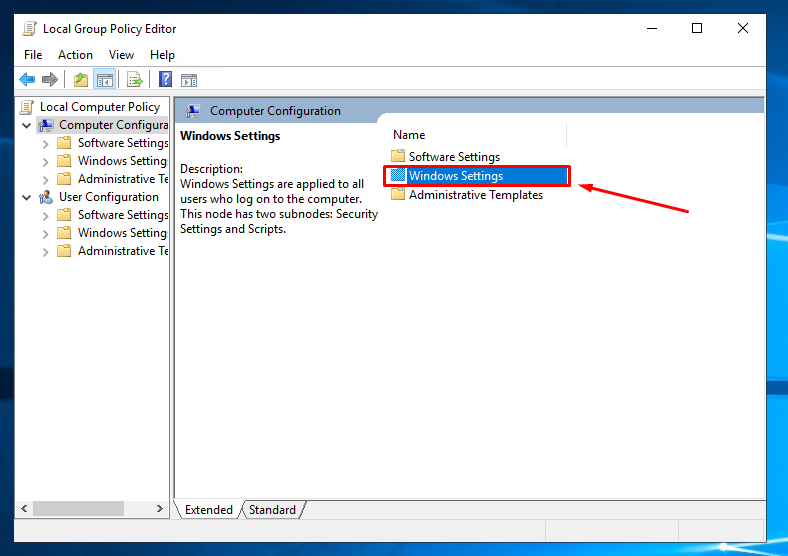Click the Up one level folder icon

click(80, 79)
